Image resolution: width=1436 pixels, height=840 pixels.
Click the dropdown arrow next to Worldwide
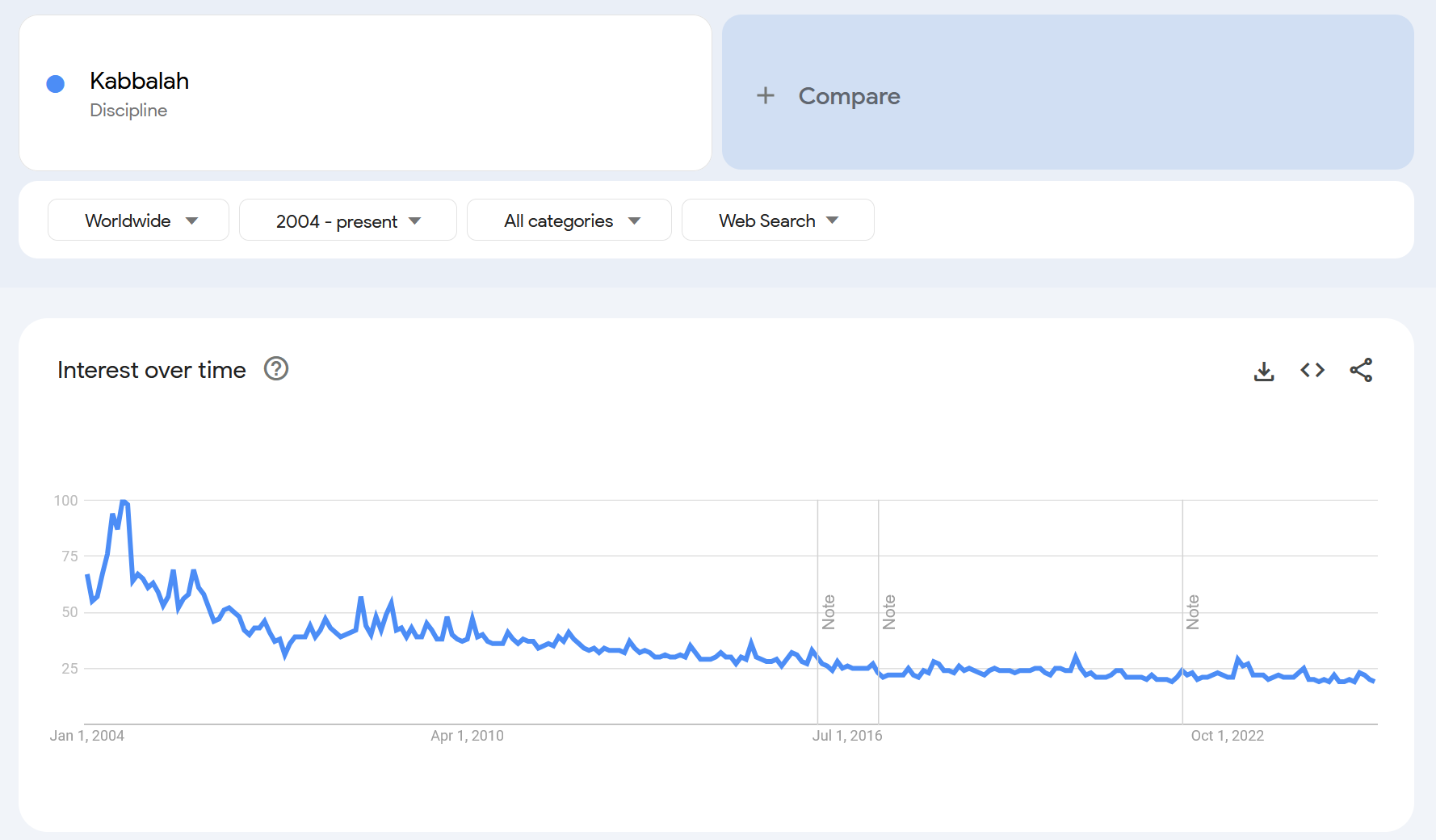pos(191,220)
